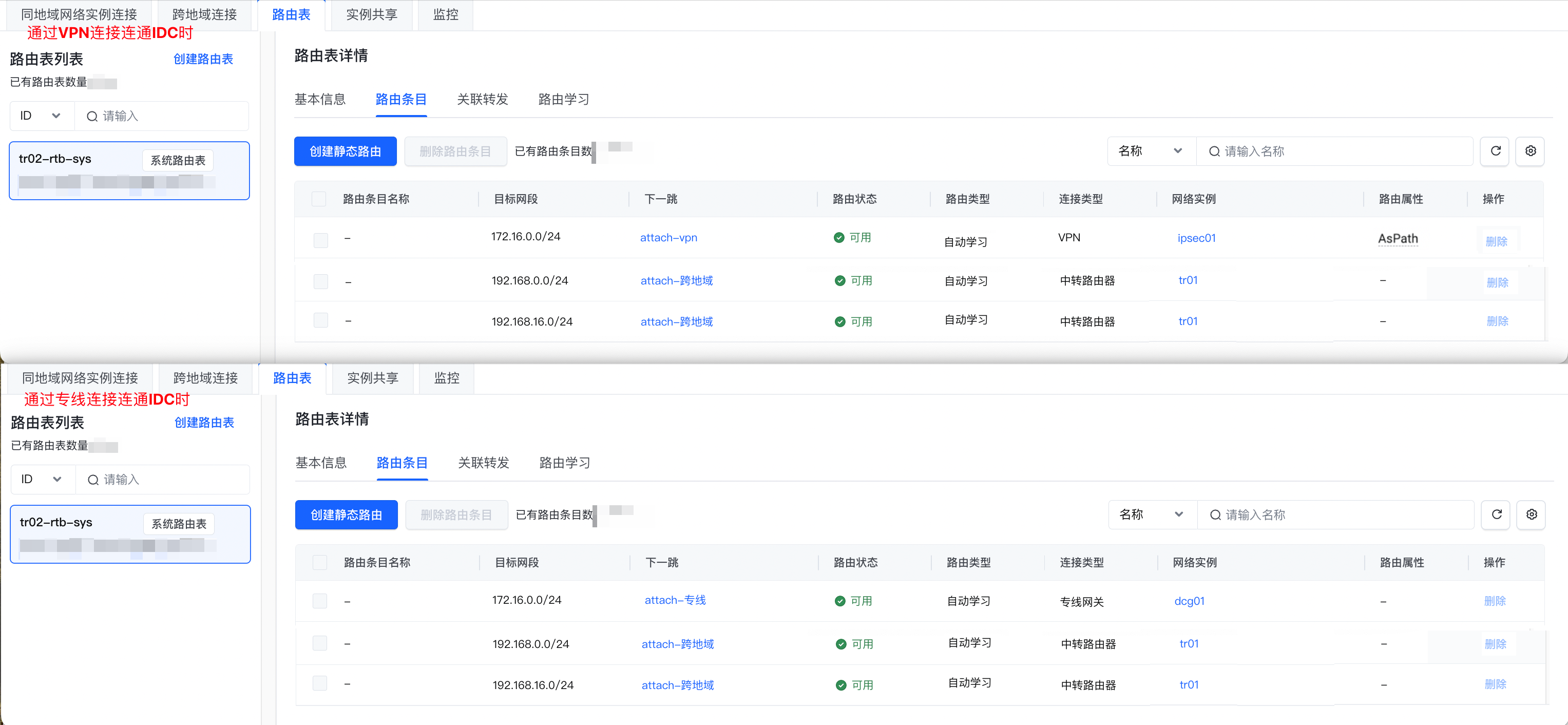The image size is (1568, 725).
Task: Open attach-专线 next hop link
Action: (x=675, y=600)
